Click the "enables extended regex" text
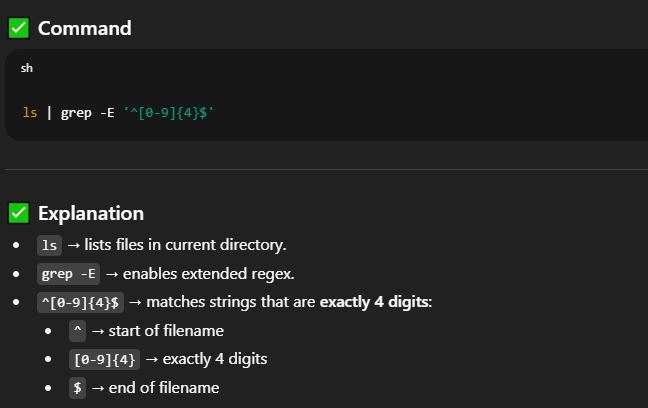This screenshot has width=648, height=408. coord(208,273)
